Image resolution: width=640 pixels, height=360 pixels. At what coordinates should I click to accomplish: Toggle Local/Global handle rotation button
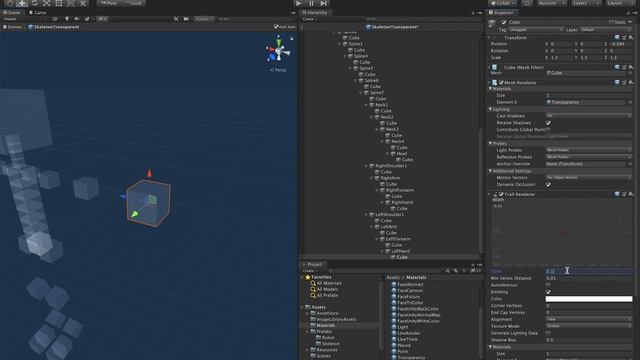pos(133,3)
